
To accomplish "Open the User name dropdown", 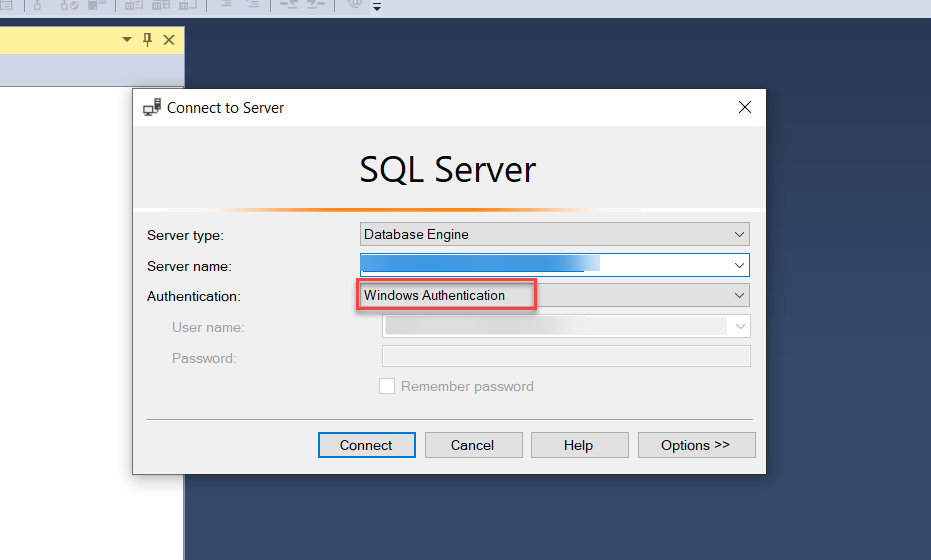I will (740, 326).
